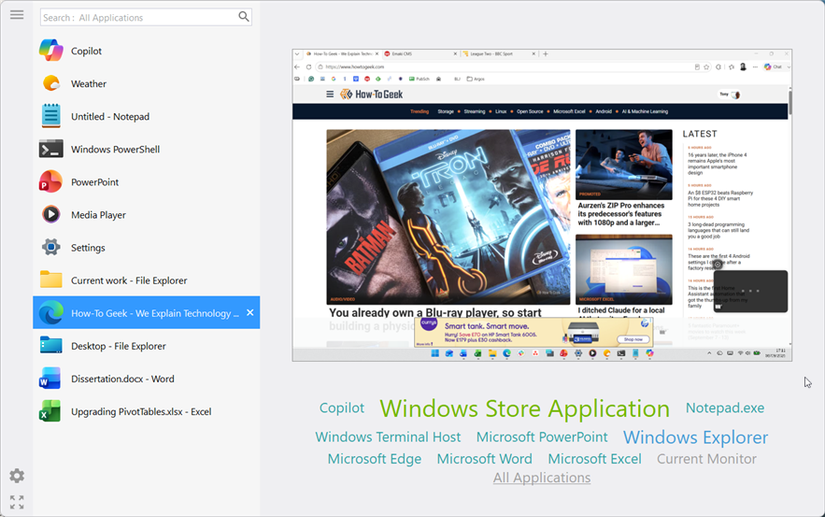Image resolution: width=825 pixels, height=517 pixels.
Task: Click the expand fullscreen arrows icon
Action: pyautogui.click(x=17, y=502)
